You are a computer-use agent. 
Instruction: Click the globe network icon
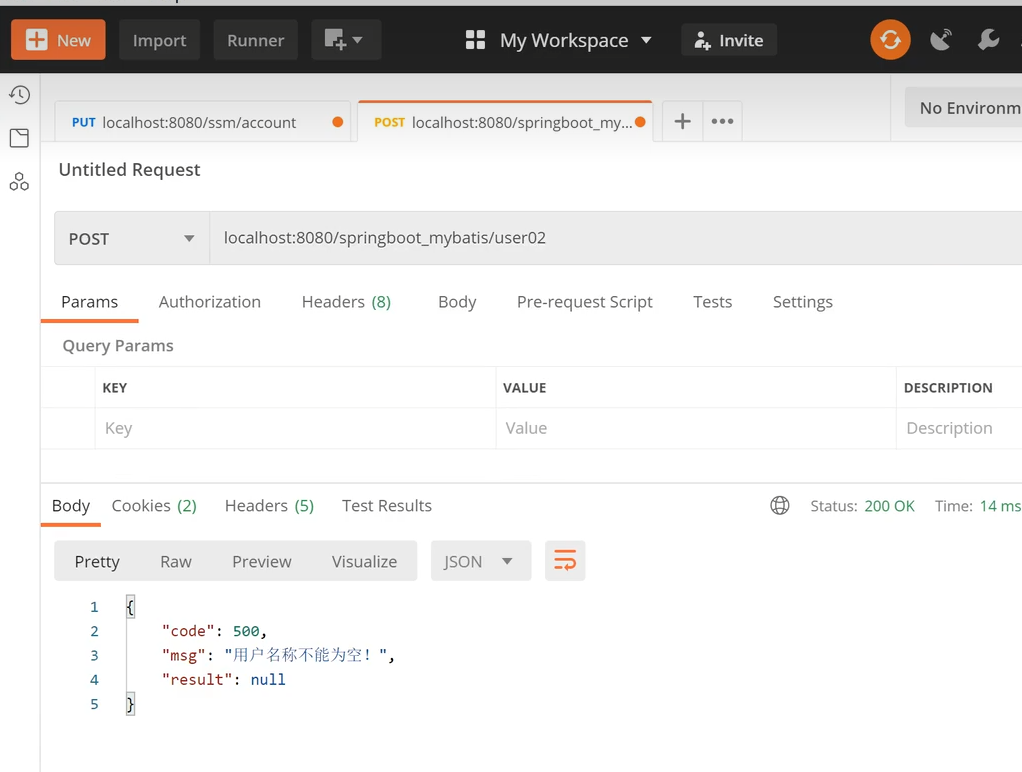pyautogui.click(x=780, y=505)
